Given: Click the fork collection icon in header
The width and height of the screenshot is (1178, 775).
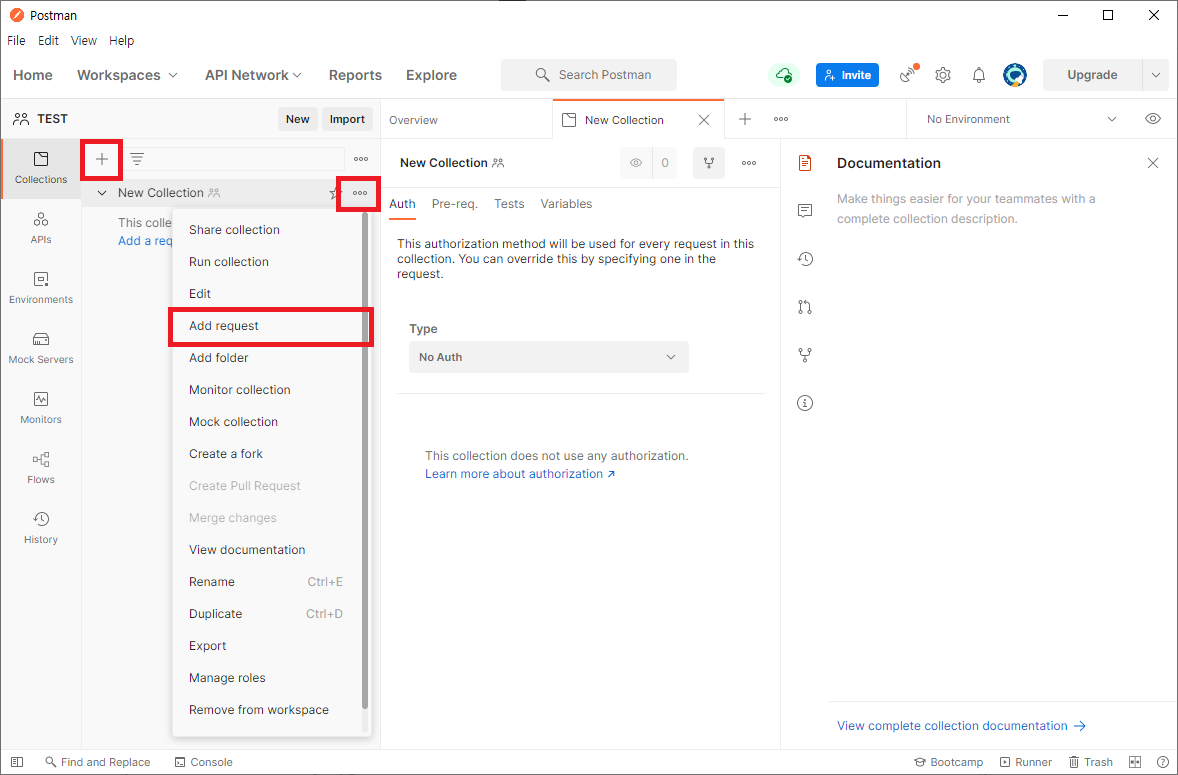Looking at the screenshot, I should tap(708, 163).
